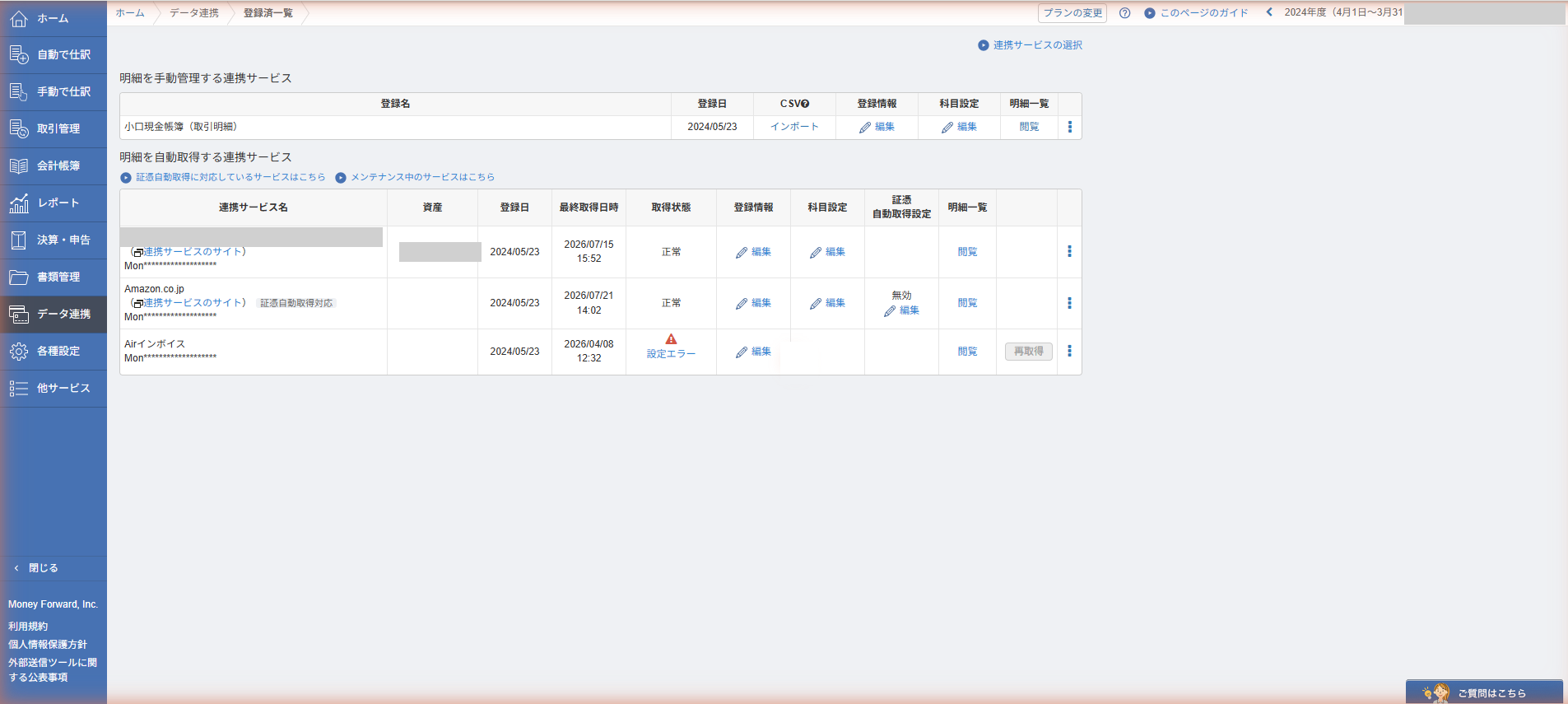The width and height of the screenshot is (1568, 704).
Task: Click the 証憑自動取得対応 label for Amazon.co.jp
Action: [x=296, y=303]
